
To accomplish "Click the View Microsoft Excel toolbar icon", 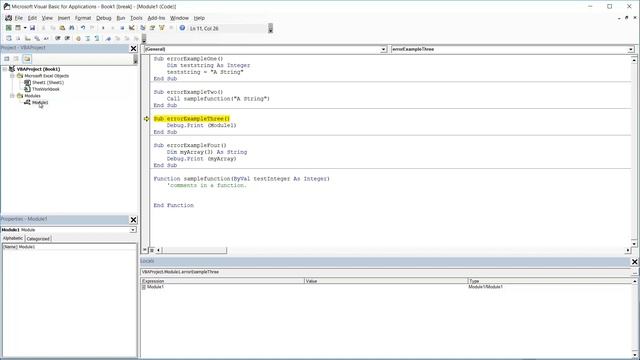I will coord(9,28).
